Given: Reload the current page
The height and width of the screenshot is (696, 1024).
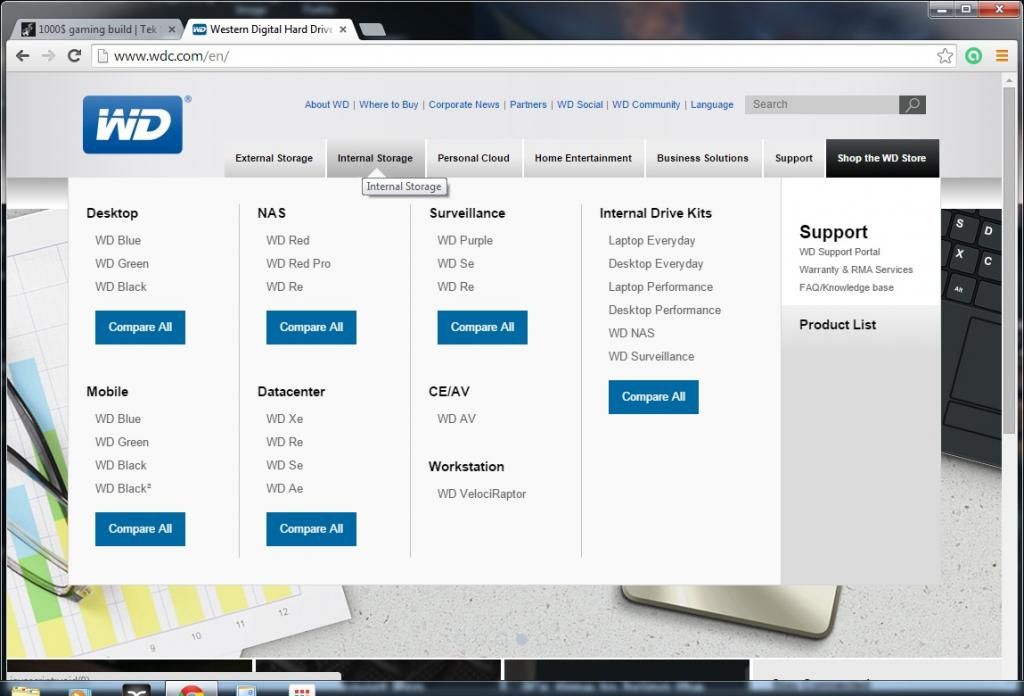Looking at the screenshot, I should pyautogui.click(x=74, y=56).
